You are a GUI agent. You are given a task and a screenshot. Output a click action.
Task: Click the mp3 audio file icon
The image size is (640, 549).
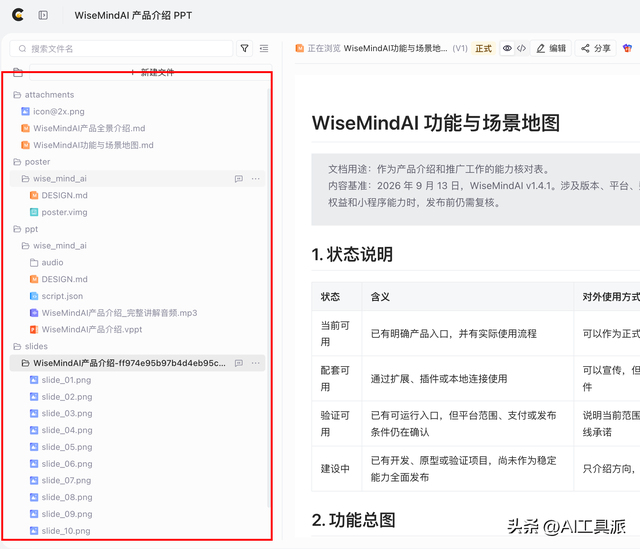click(x=34, y=313)
